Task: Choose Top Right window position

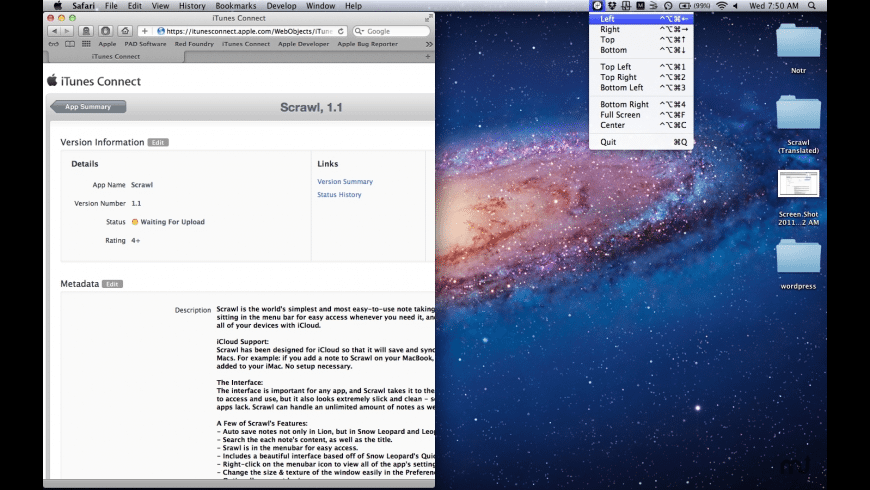Action: (641, 77)
